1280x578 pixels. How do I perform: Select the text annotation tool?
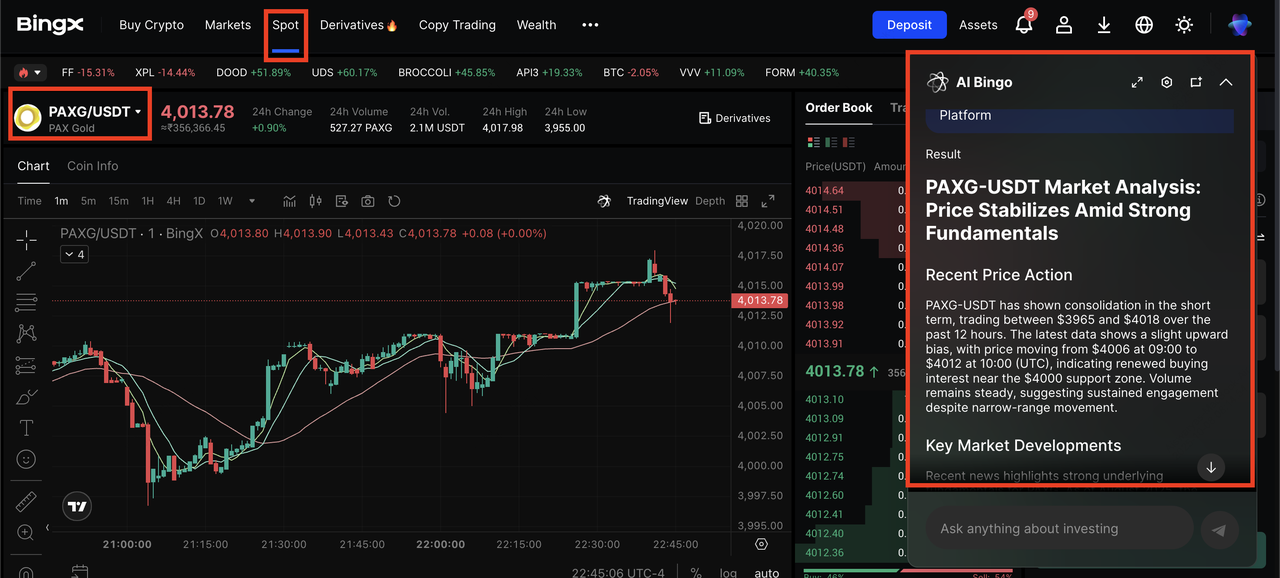click(x=26, y=428)
